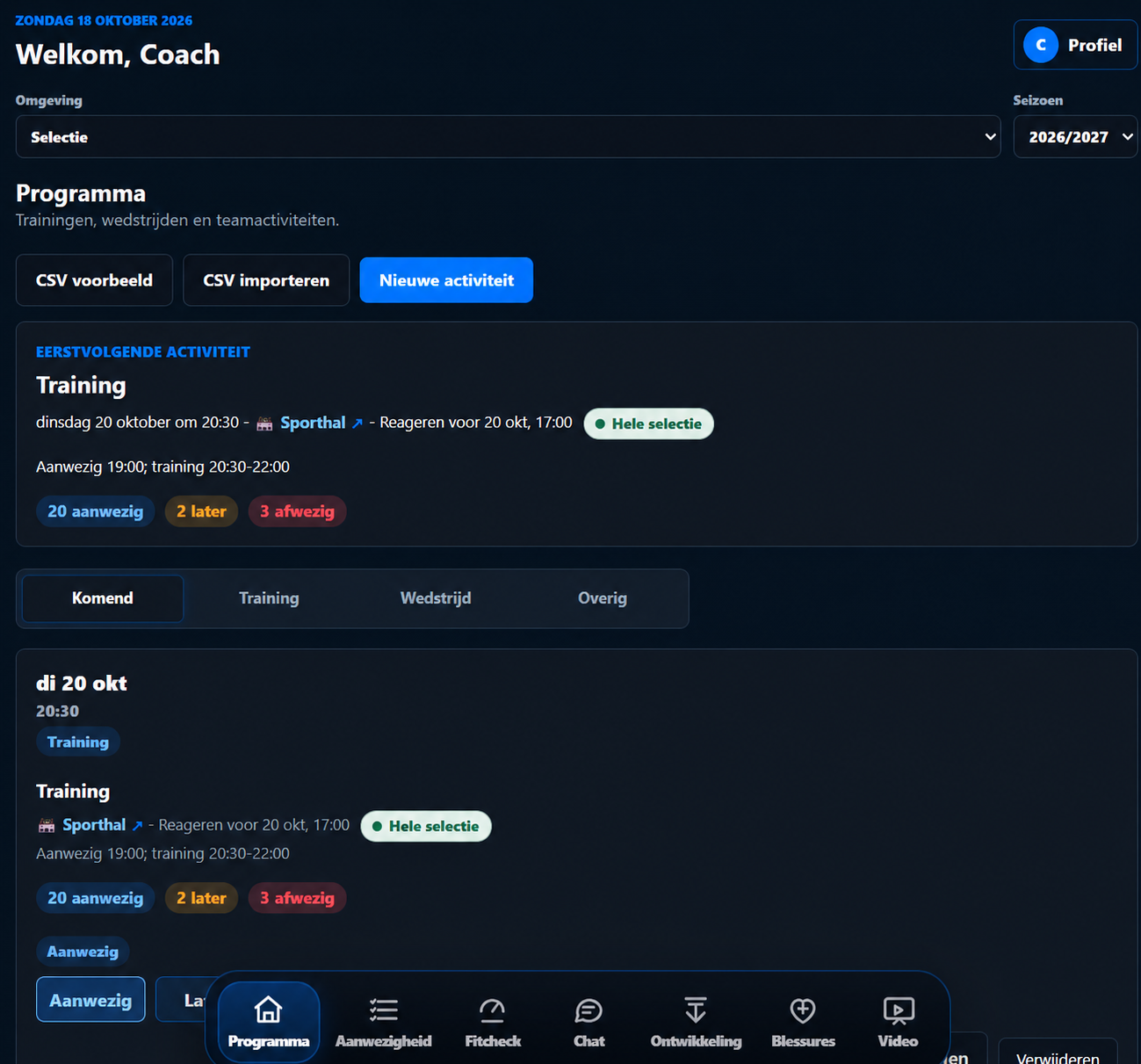This screenshot has height=1064, width=1141.
Task: Open Blessures heart-plus icon in bottom nav
Action: pos(803,1010)
